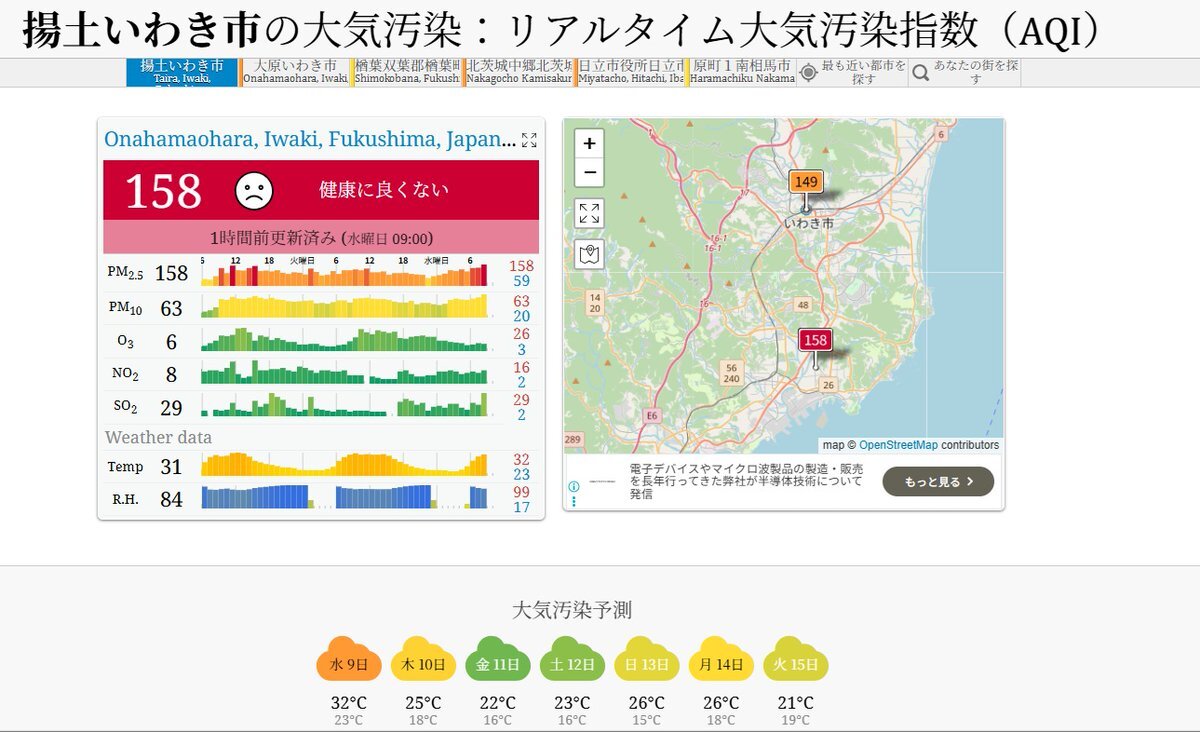Click the search your city magnifier icon
Screen dimensions: 1200x732
(x=920, y=72)
